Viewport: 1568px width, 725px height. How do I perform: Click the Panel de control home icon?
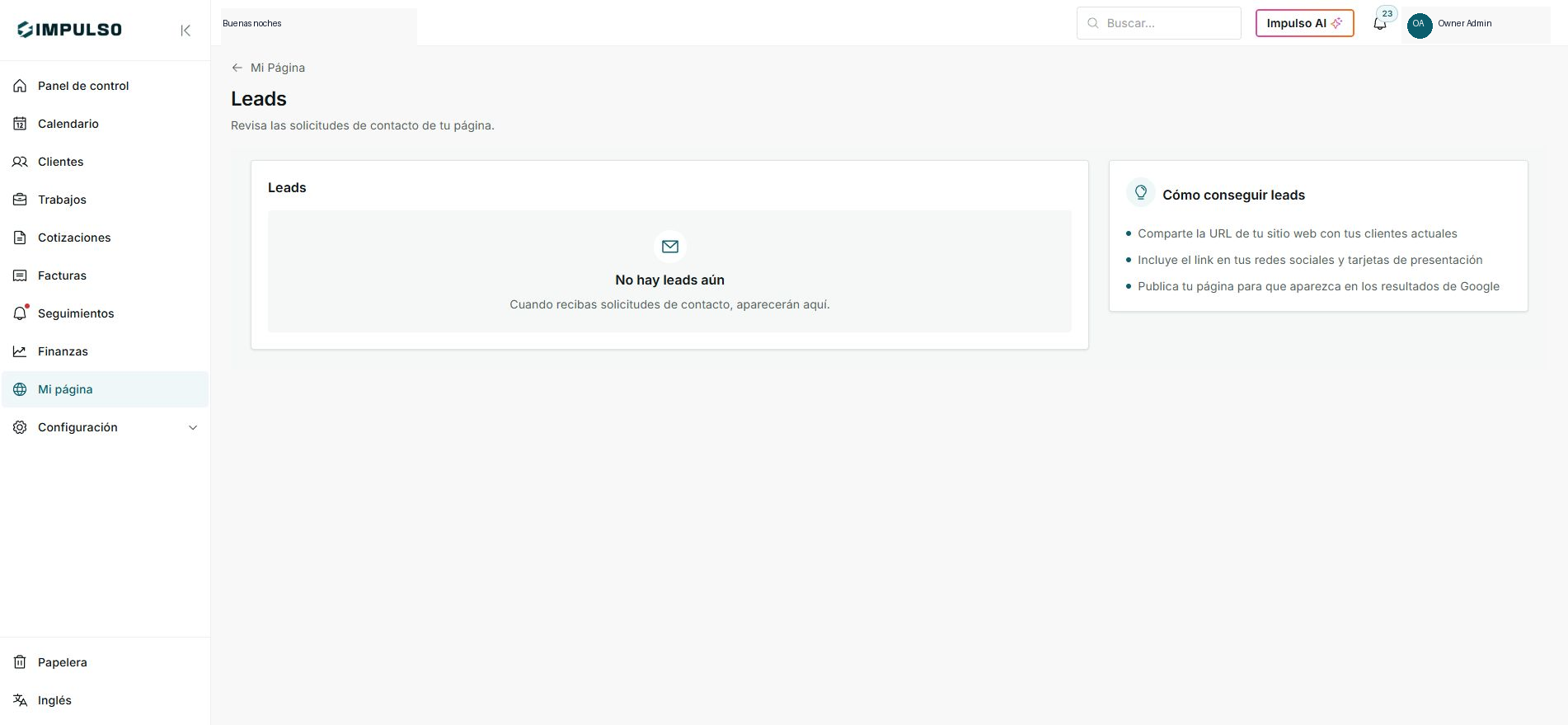20,86
